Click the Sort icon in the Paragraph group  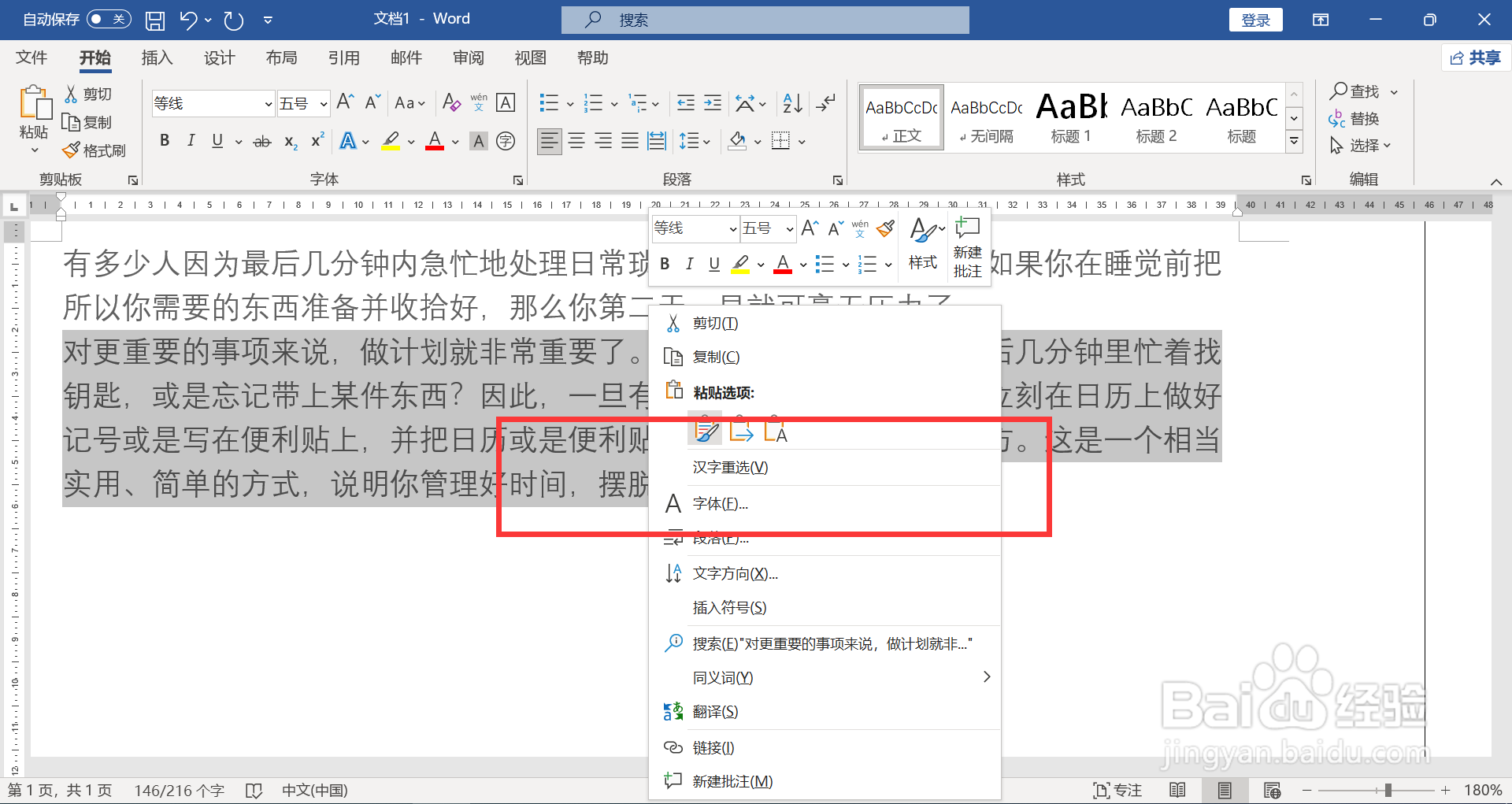click(791, 102)
